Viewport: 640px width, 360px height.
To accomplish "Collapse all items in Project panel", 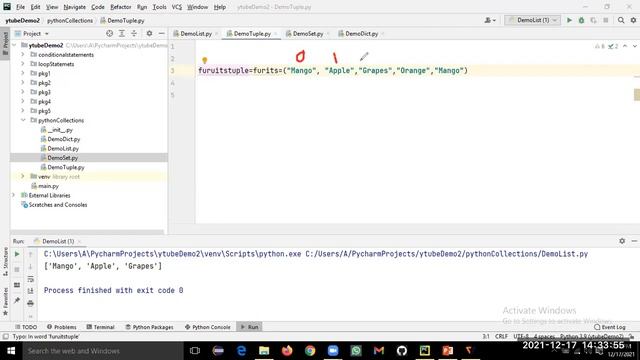I will tap(134, 33).
